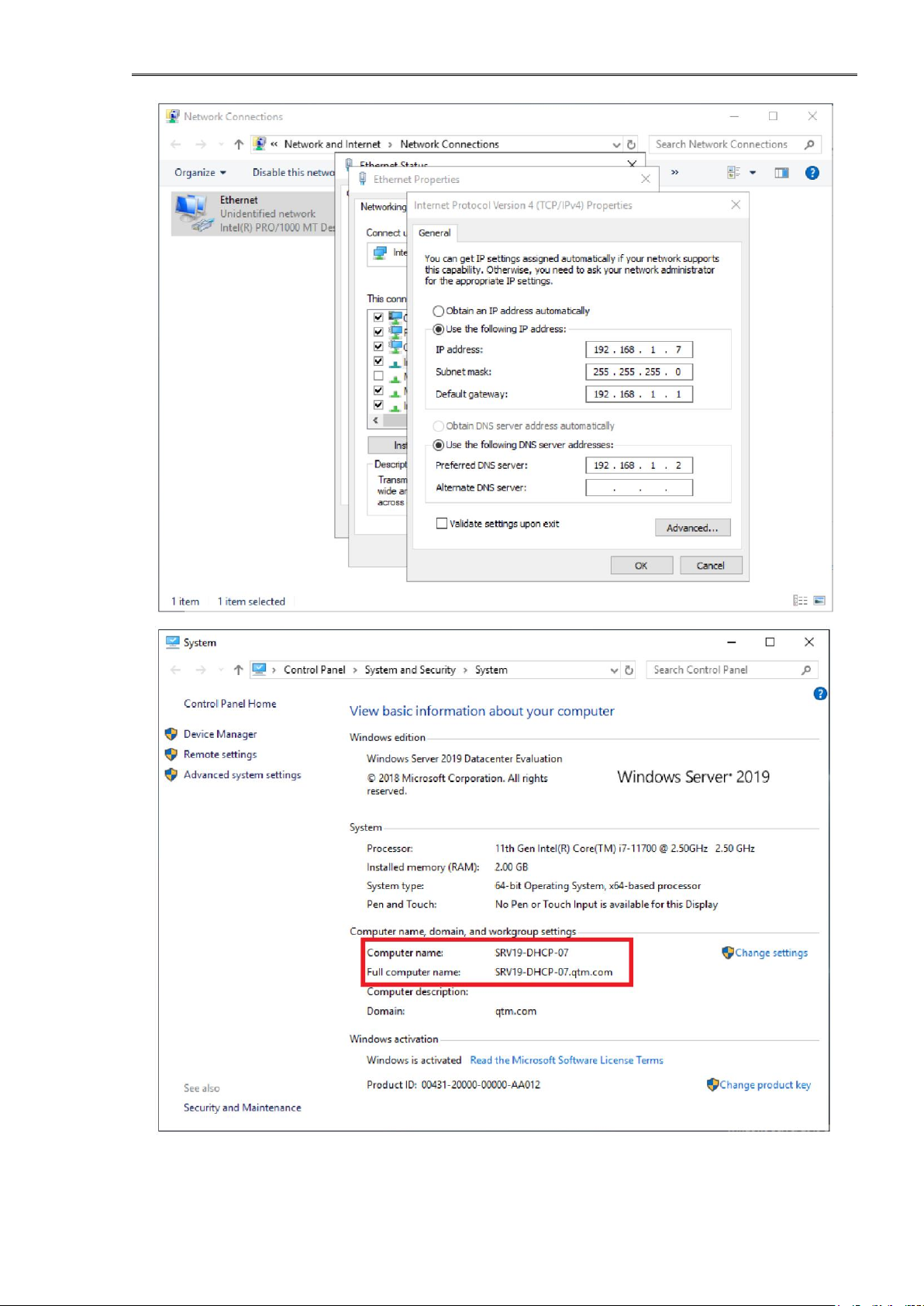Open address history dropdown in System window

click(614, 670)
